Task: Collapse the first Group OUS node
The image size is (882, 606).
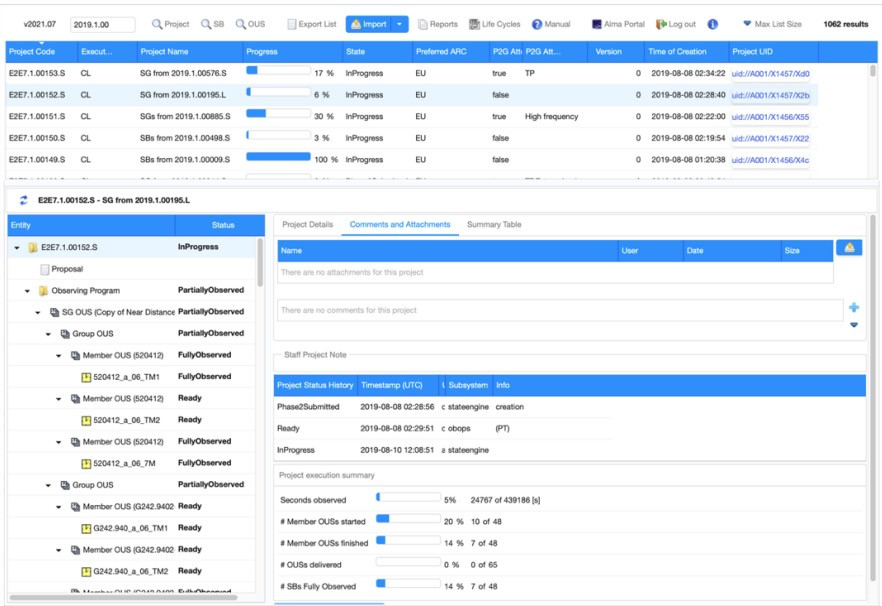Action: (x=48, y=334)
